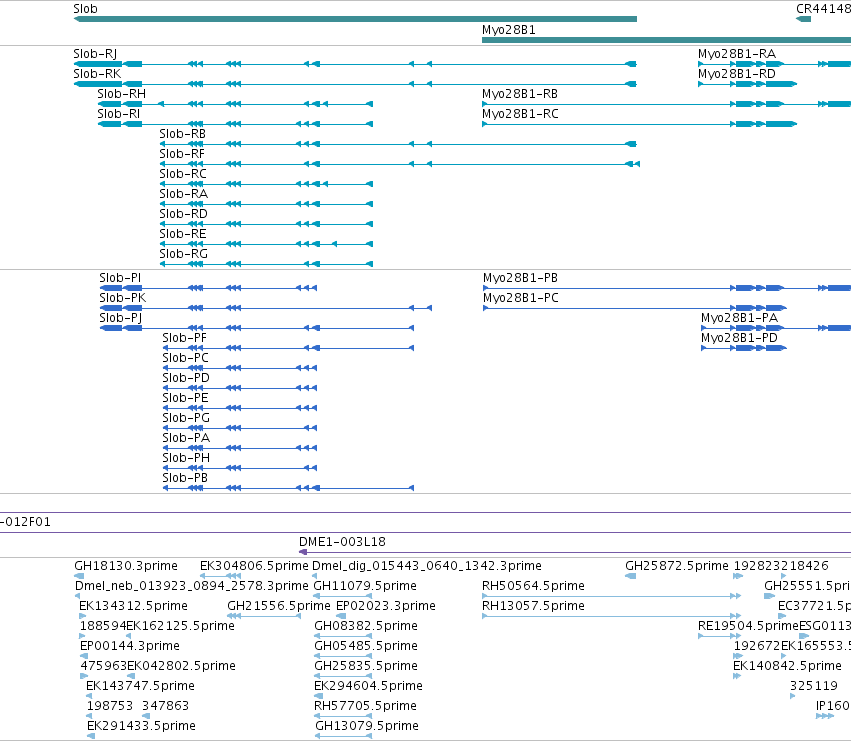Screen dimensions: 851x741
Task: Click the CR44148 gene label
Action: pyautogui.click(x=823, y=9)
